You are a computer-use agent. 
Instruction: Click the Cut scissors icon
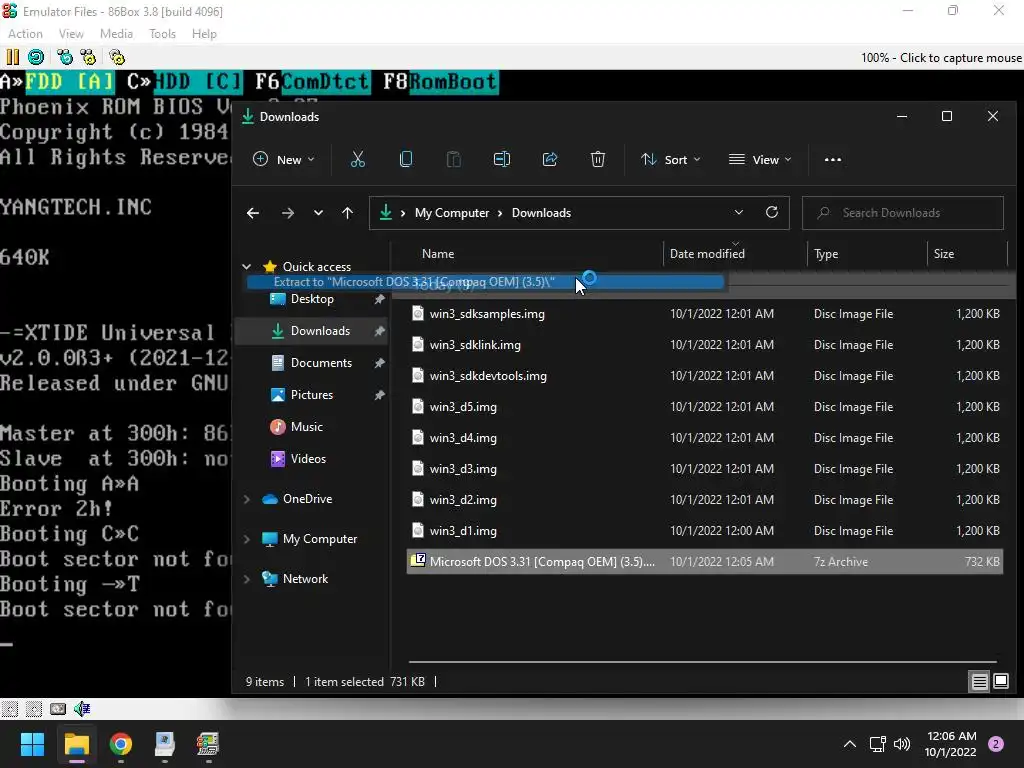point(358,159)
